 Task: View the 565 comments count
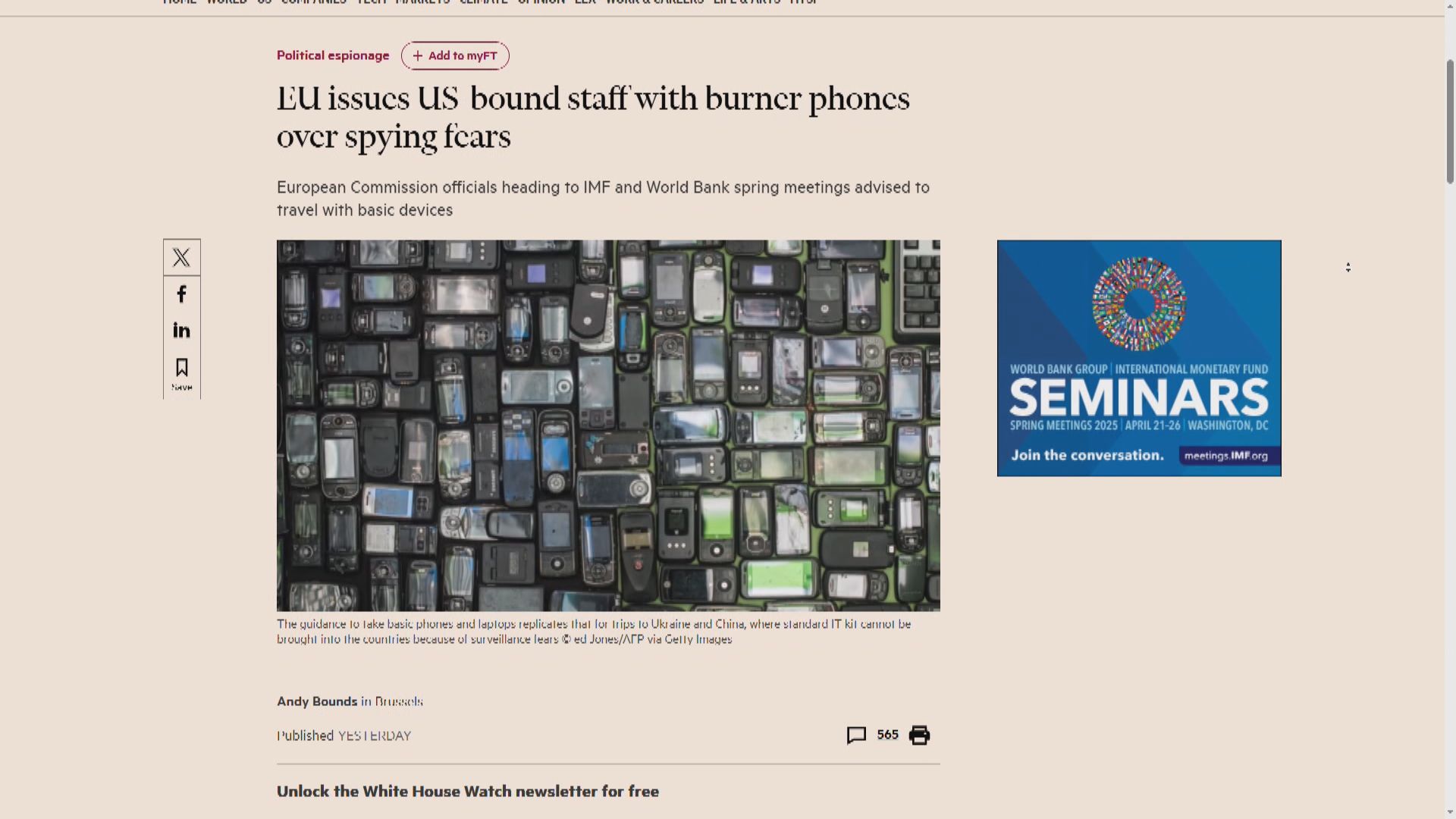point(887,735)
